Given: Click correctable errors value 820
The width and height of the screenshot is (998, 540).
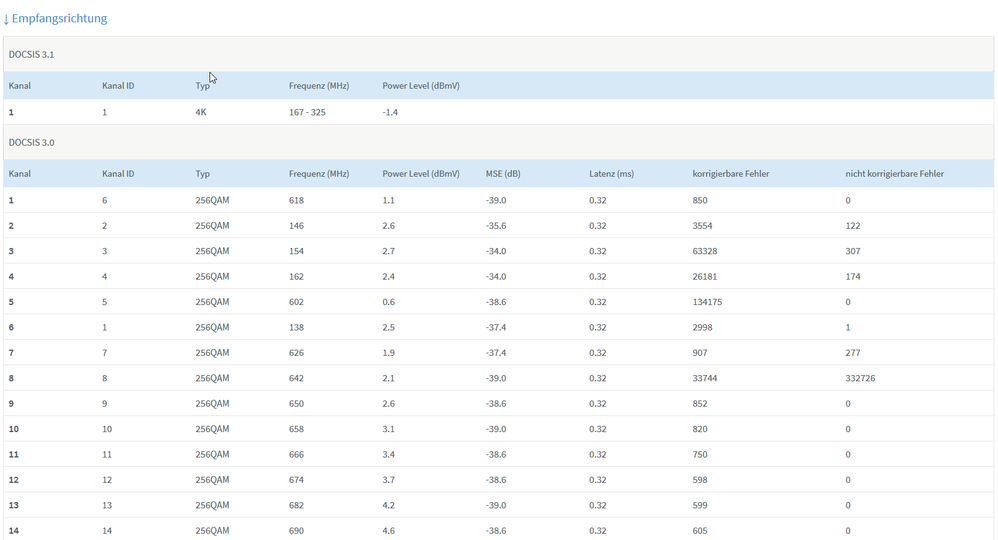Looking at the screenshot, I should (700, 429).
